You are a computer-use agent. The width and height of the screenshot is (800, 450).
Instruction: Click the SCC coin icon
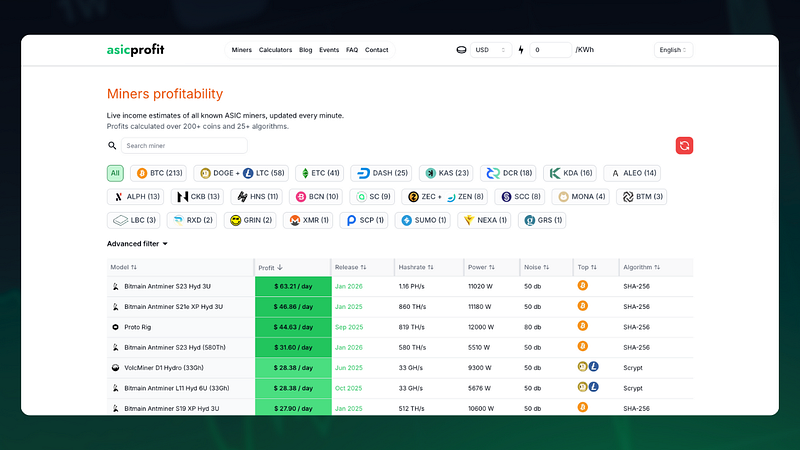[506, 197]
